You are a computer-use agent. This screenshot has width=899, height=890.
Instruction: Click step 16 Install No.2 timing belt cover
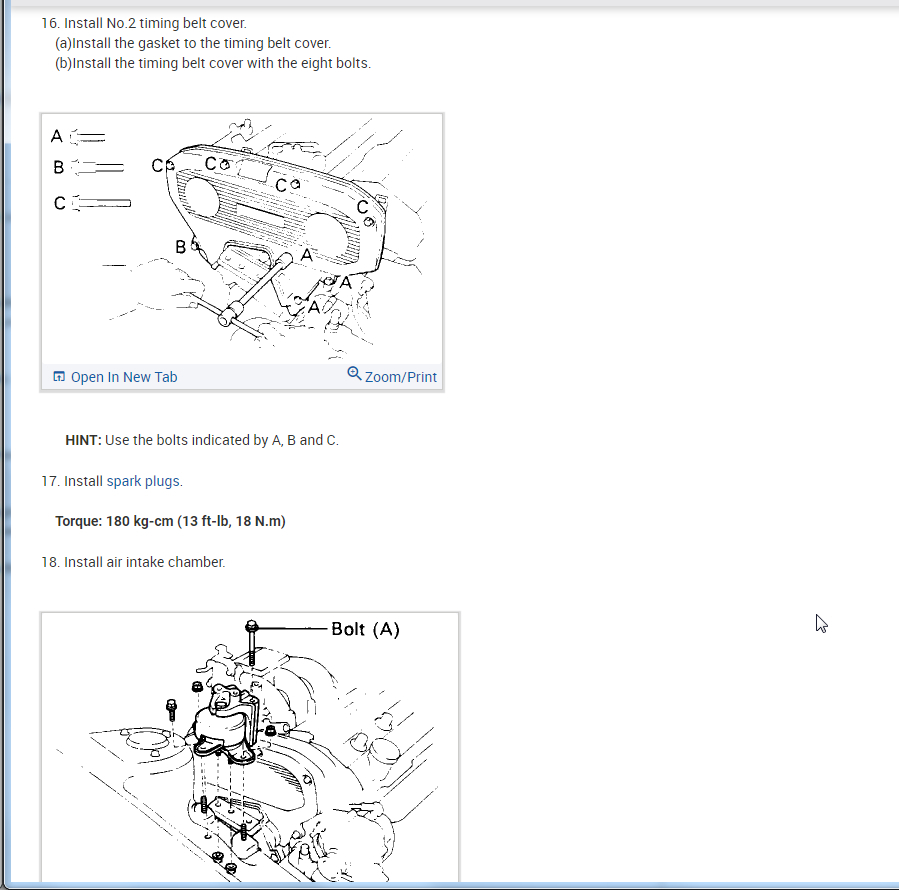[x=144, y=24]
